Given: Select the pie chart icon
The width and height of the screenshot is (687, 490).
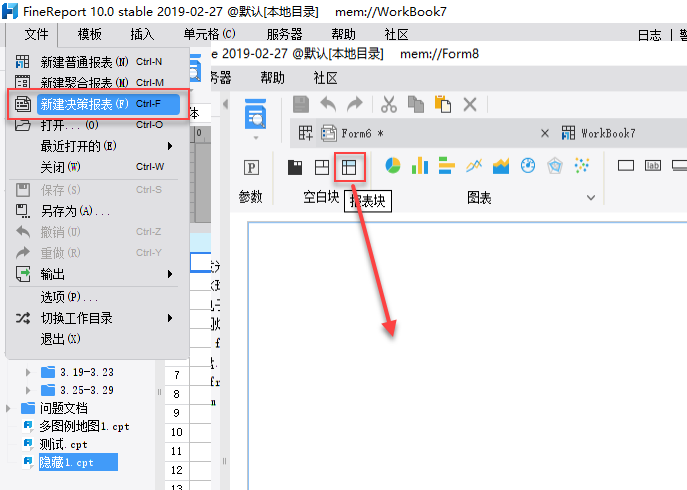Looking at the screenshot, I should coord(393,166).
